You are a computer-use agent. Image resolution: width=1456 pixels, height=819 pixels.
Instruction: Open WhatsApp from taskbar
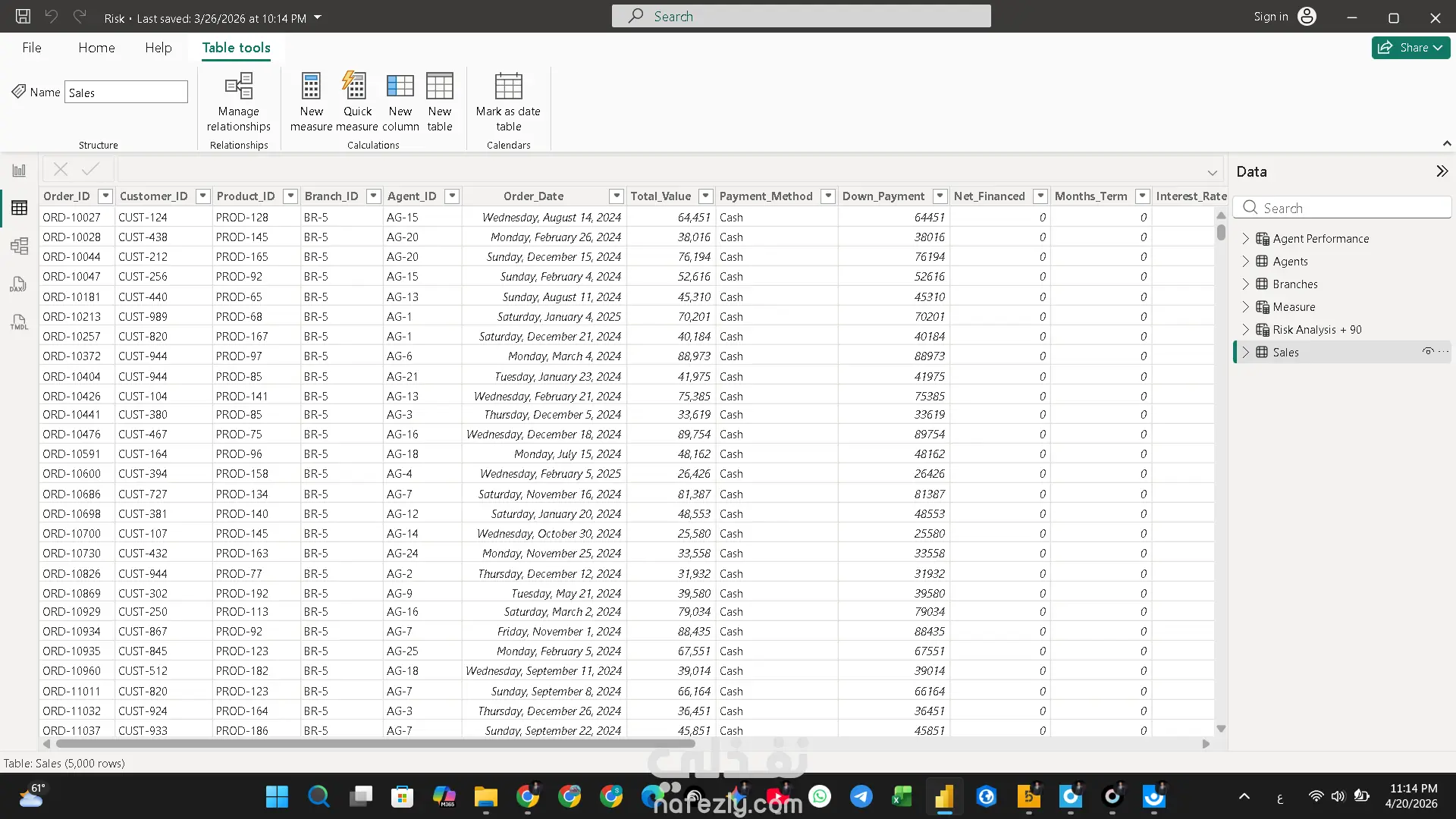point(819,797)
